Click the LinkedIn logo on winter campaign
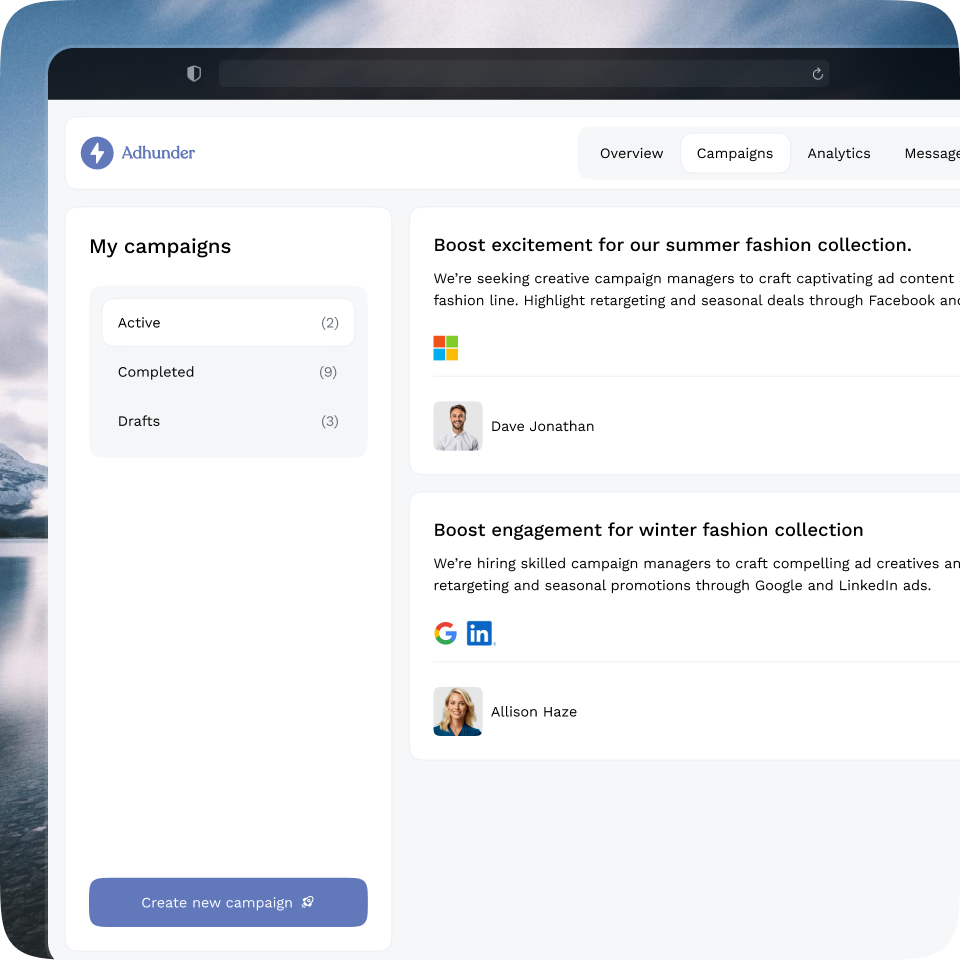Screen dimensions: 960x960 click(x=480, y=633)
